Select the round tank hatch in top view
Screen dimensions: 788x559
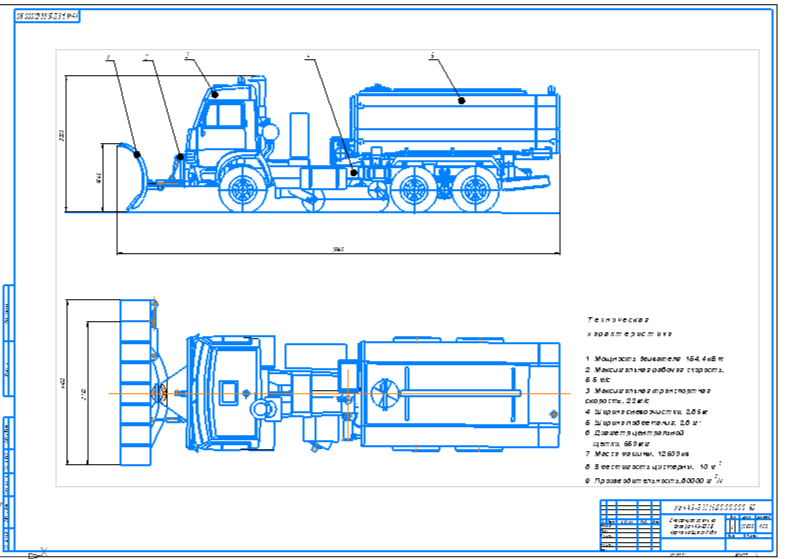click(x=383, y=391)
